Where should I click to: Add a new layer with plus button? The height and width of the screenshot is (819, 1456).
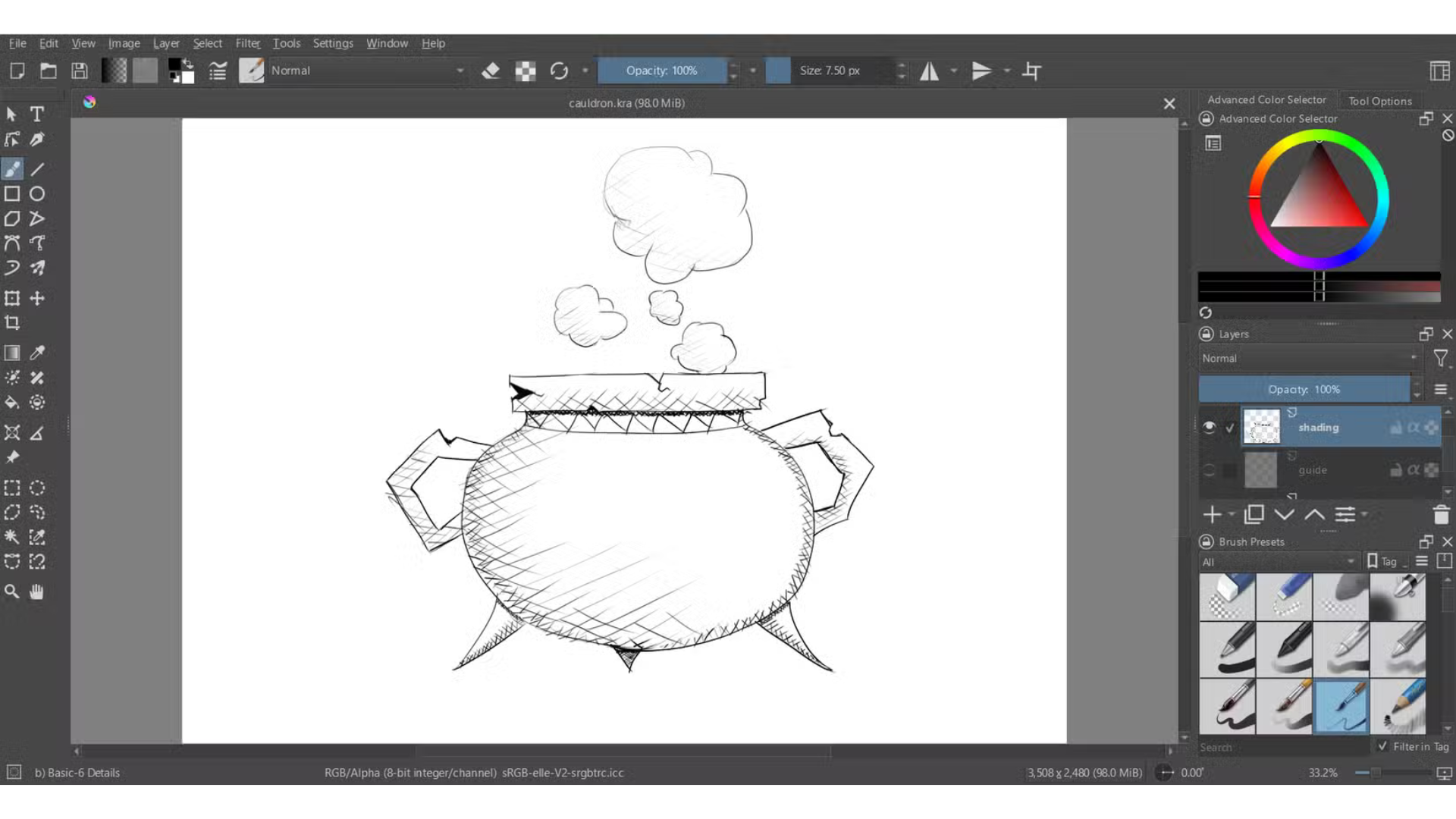(1212, 515)
